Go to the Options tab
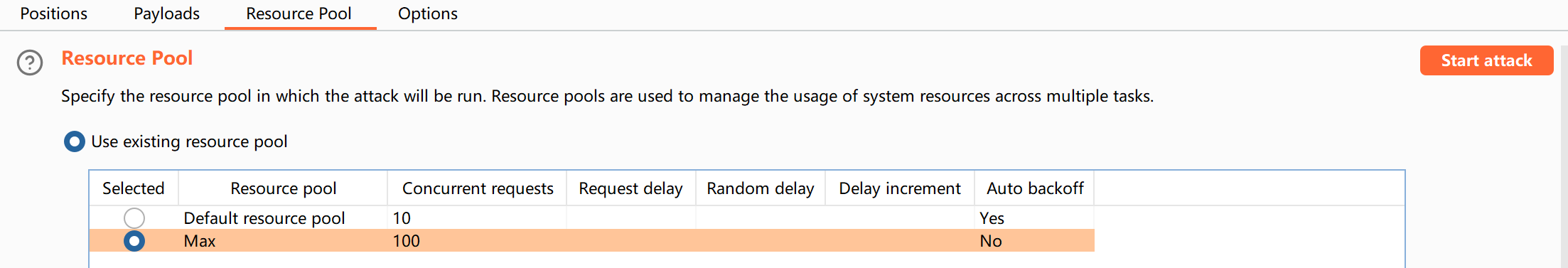This screenshot has height=268, width=1568. coord(428,14)
